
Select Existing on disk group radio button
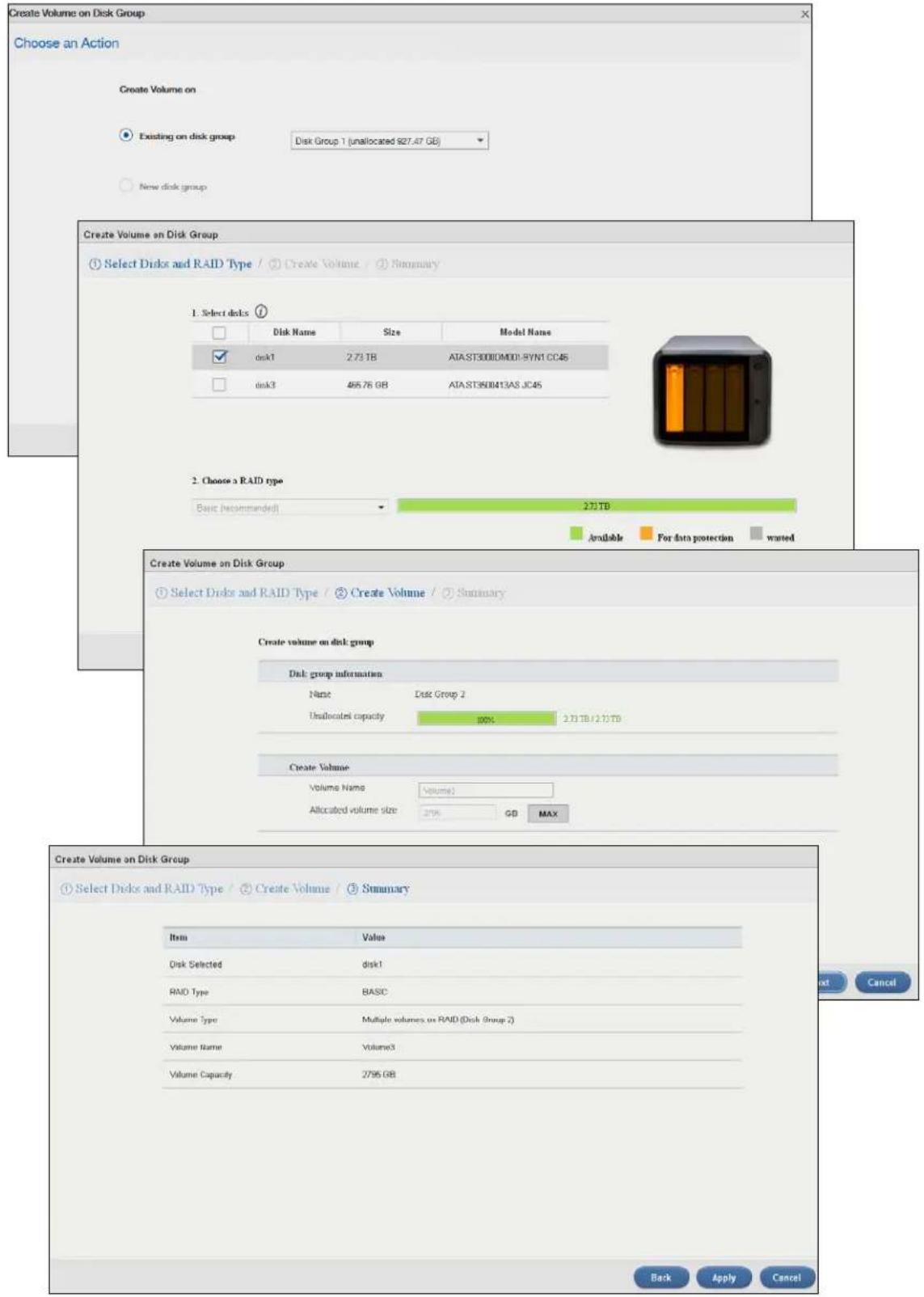tap(126, 136)
